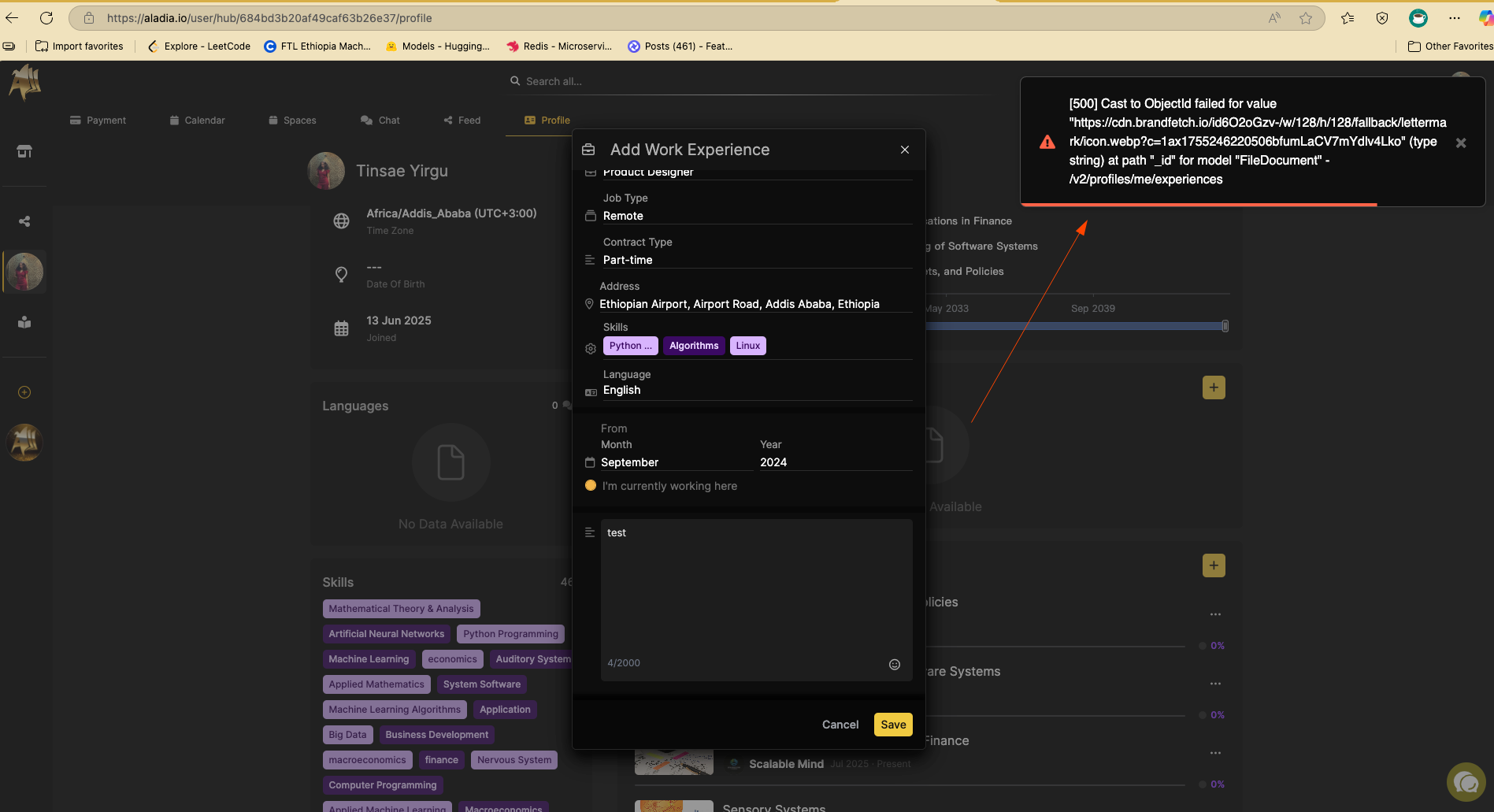Switch to the Feed tab
Screen dimensions: 1494x812
(462, 120)
